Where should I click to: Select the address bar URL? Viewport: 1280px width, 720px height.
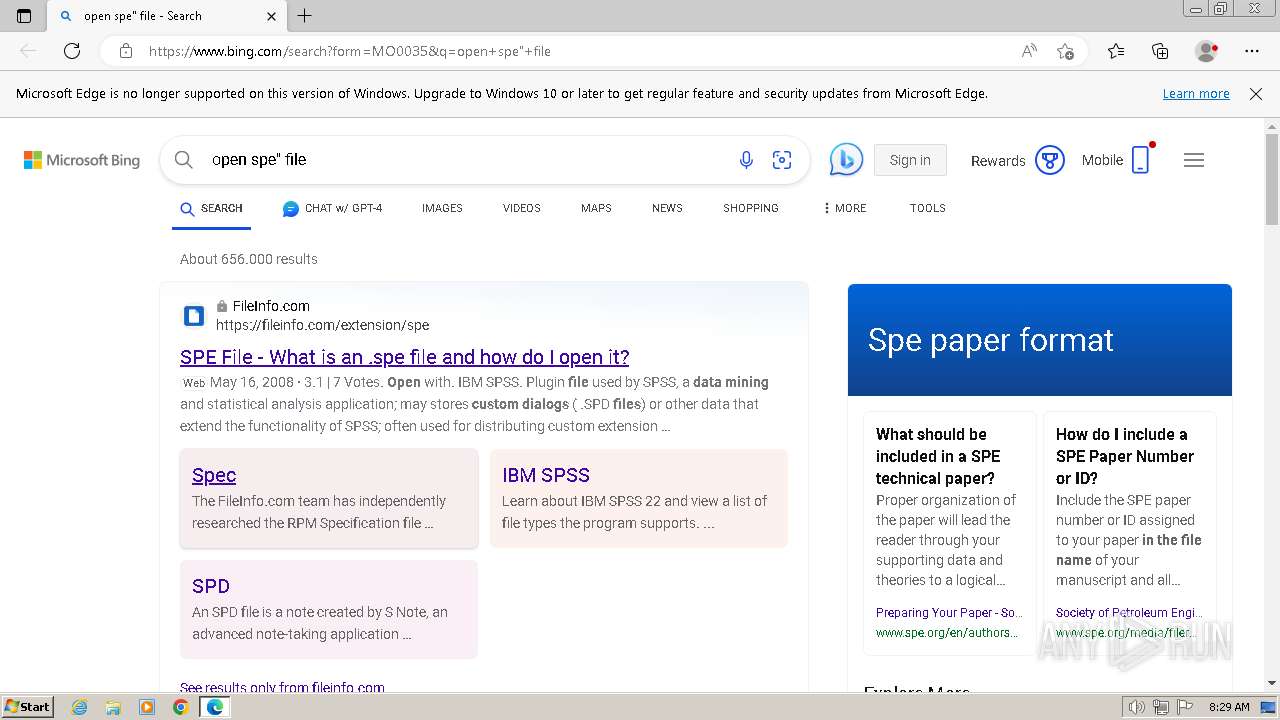pos(349,51)
